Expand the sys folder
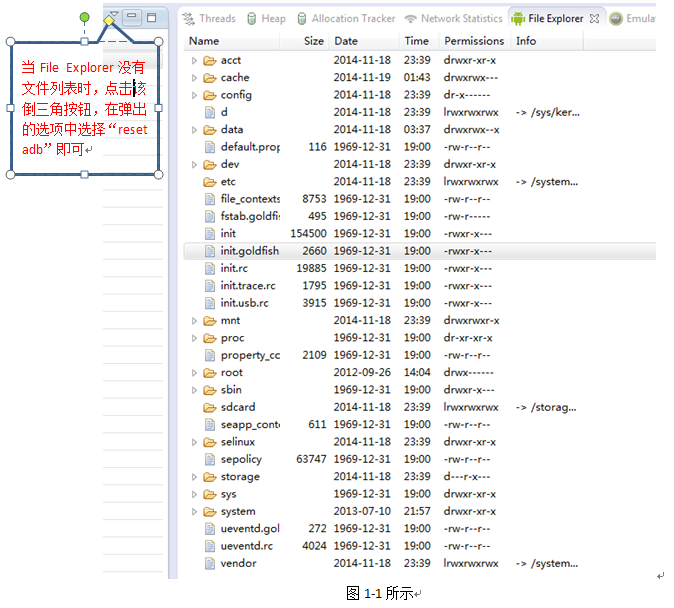The height and width of the screenshot is (608, 674). click(x=194, y=494)
